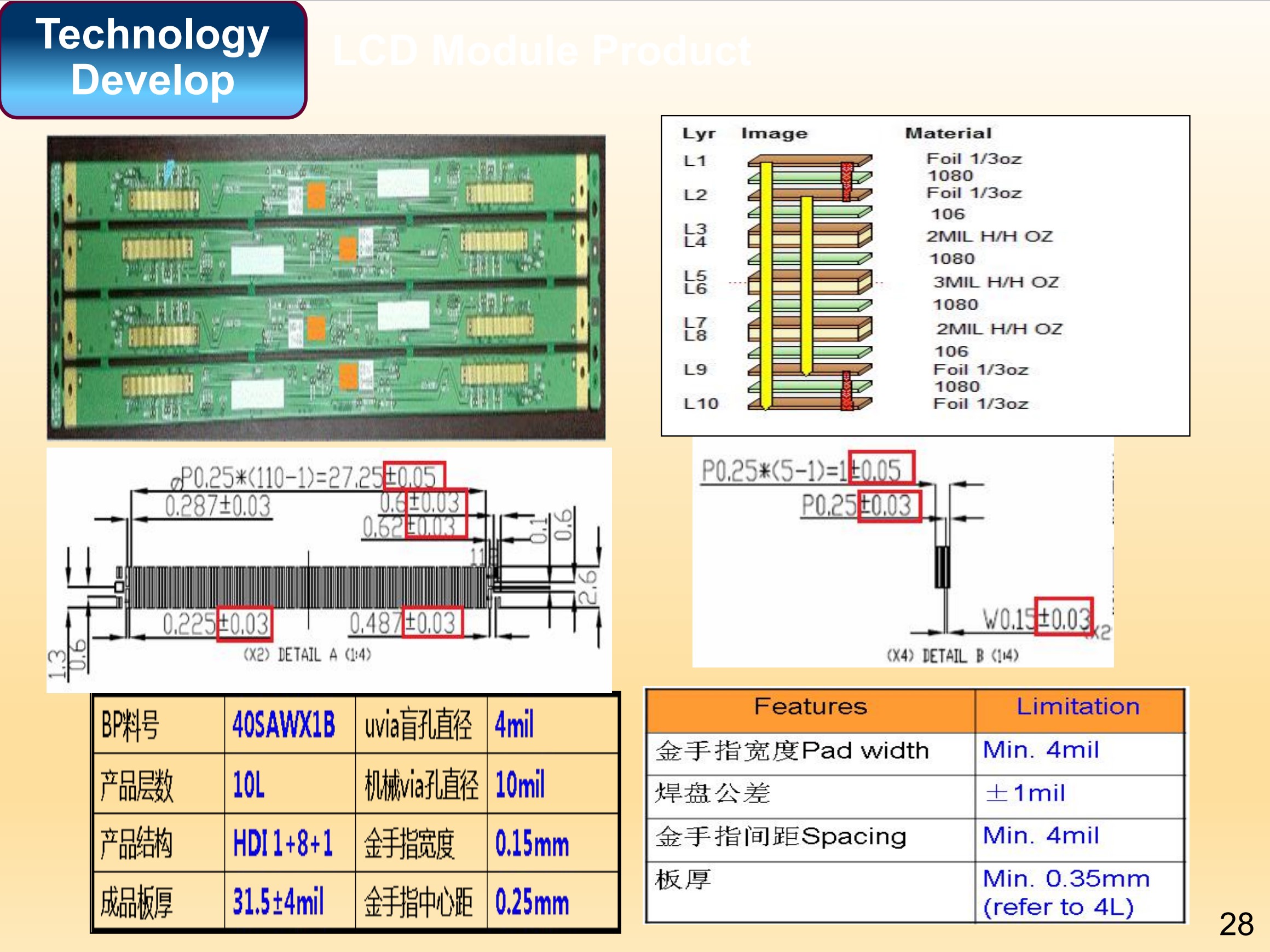Click the Limitation table header cell

tap(1078, 707)
